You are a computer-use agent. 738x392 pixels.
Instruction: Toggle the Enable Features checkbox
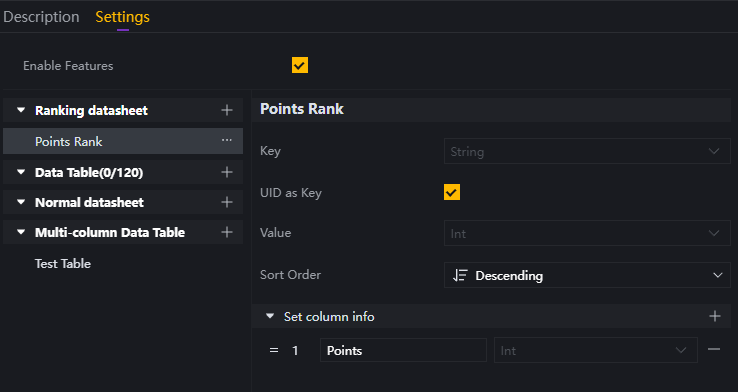point(300,65)
